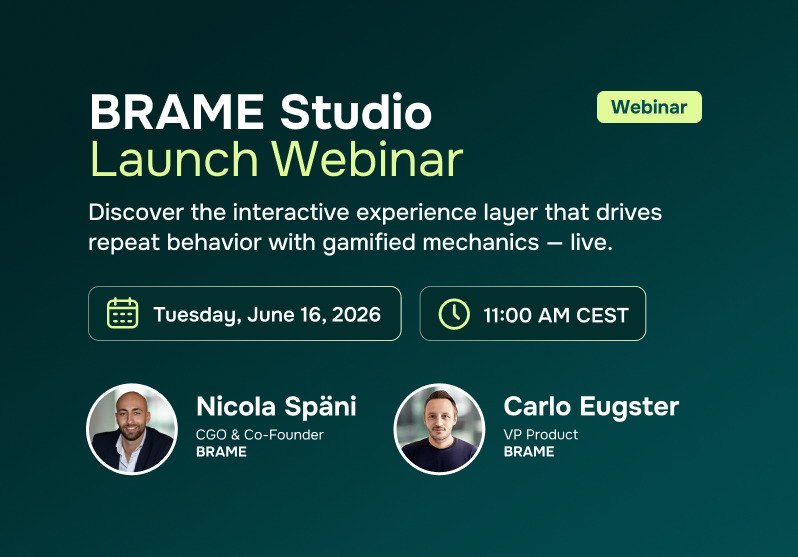Click the 'CGO & Co-Founder' title text
This screenshot has height=557, width=798.
[x=260, y=435]
